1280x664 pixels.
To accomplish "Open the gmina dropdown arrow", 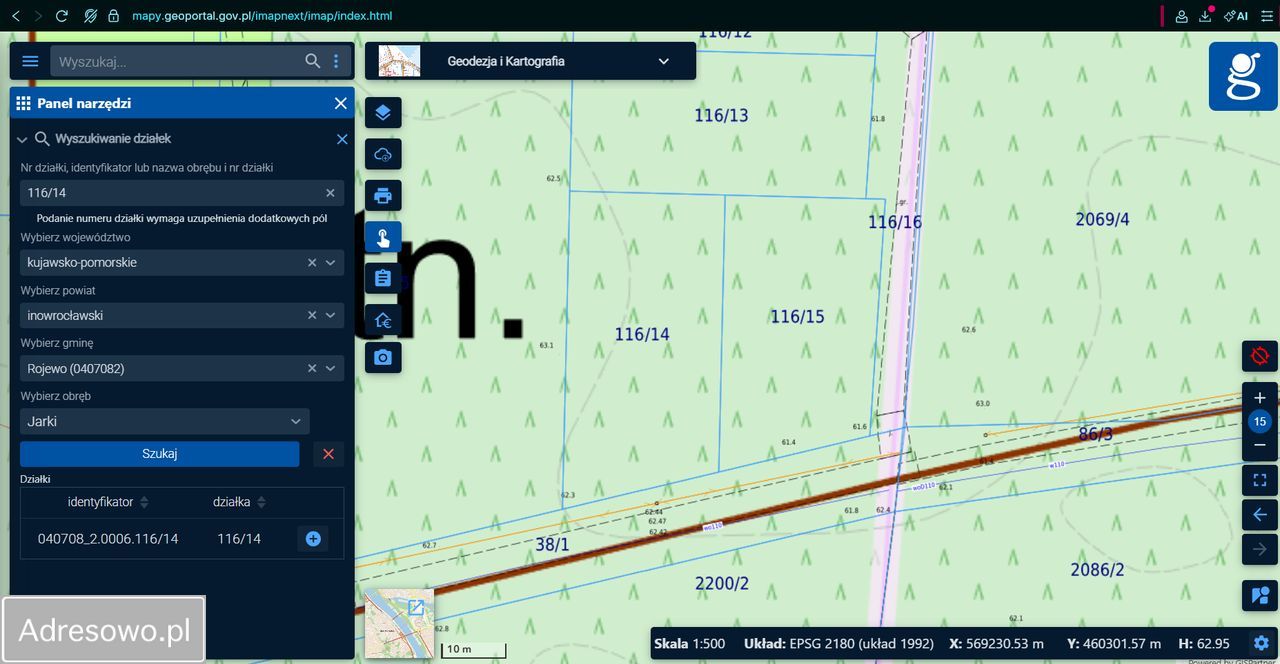I will click(331, 368).
